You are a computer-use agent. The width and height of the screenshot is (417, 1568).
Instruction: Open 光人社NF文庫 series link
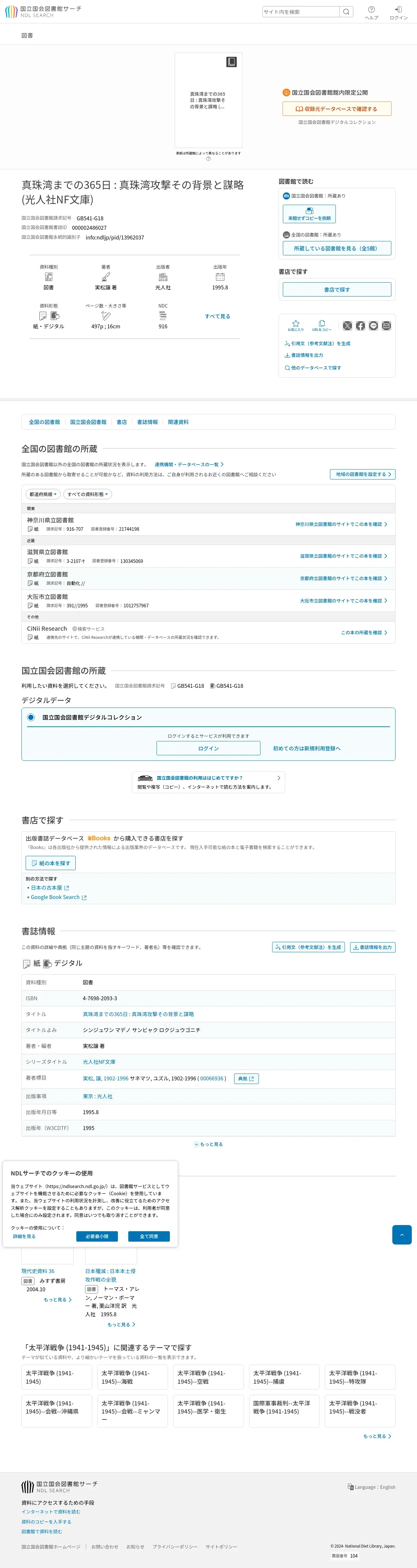click(99, 1062)
